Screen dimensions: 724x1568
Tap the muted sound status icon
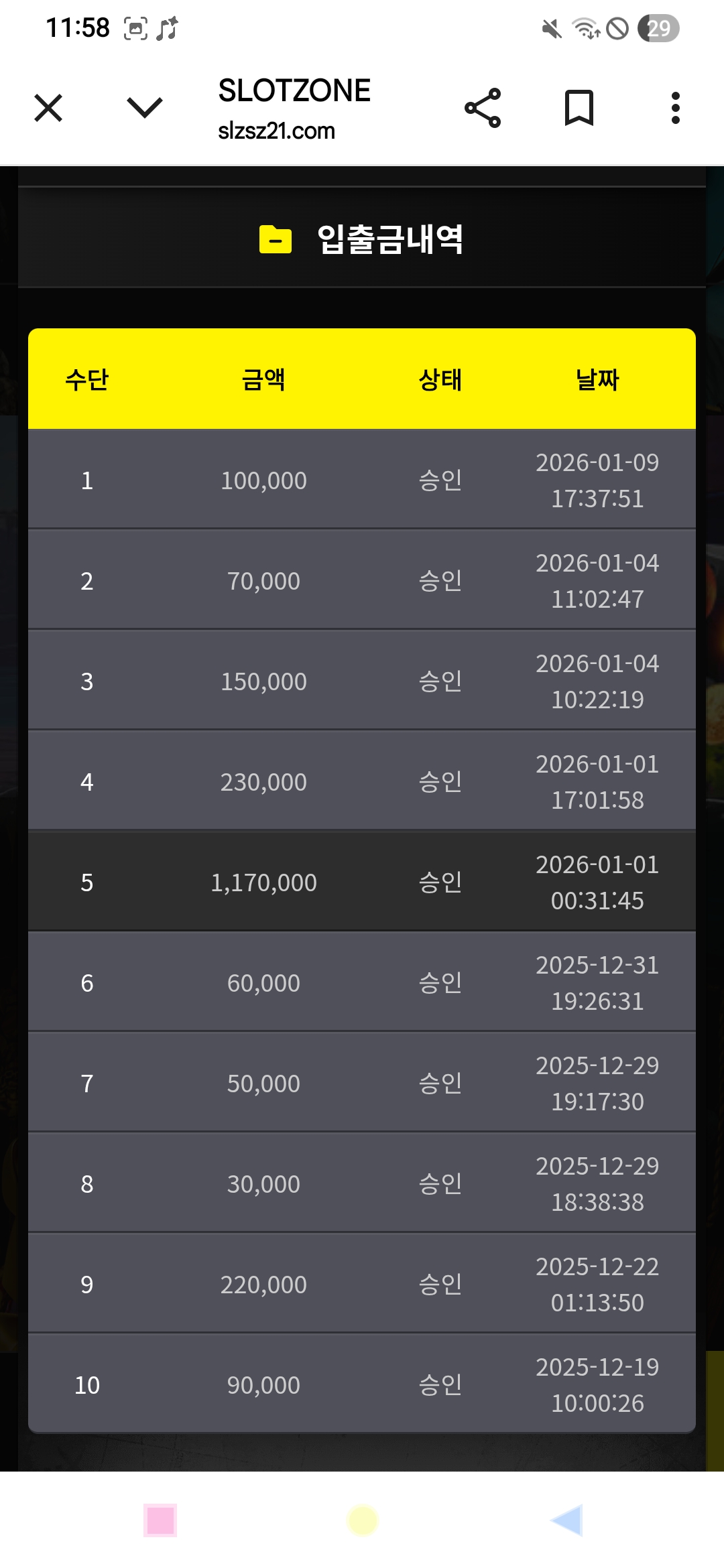[x=552, y=29]
